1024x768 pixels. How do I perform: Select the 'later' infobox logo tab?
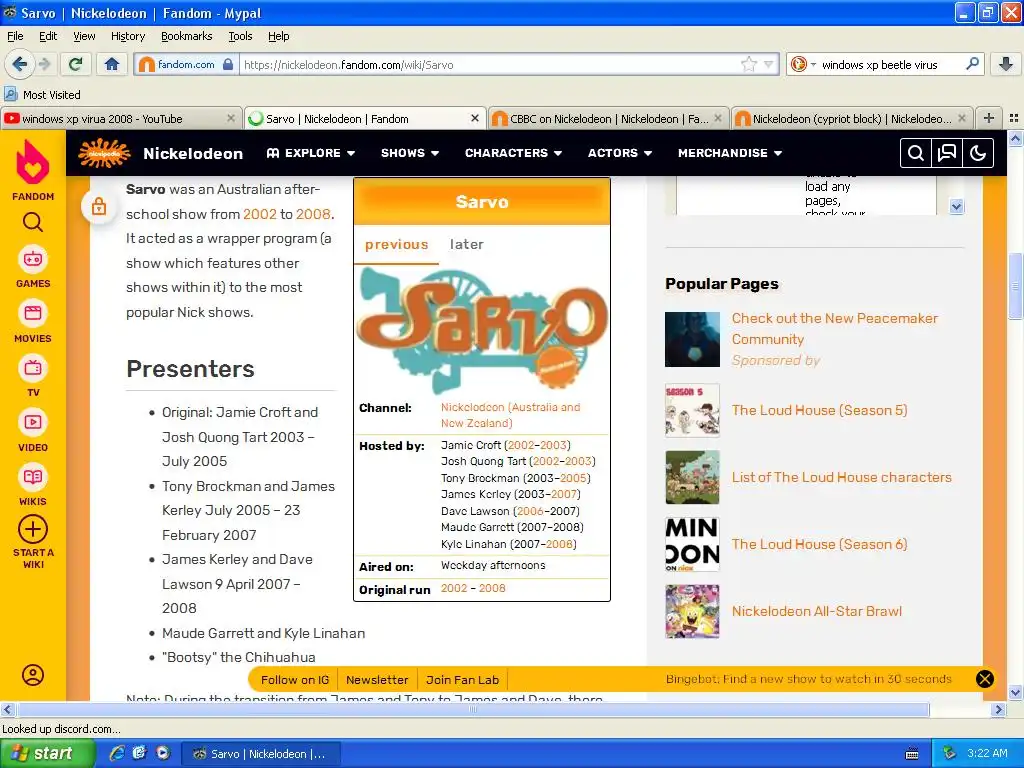pyautogui.click(x=466, y=244)
